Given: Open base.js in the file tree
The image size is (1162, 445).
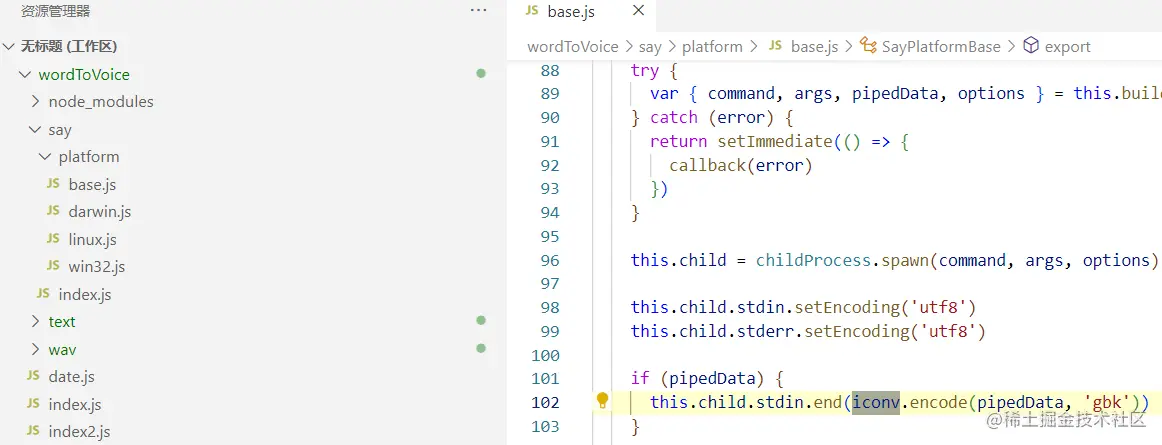Looking at the screenshot, I should click(x=92, y=184).
